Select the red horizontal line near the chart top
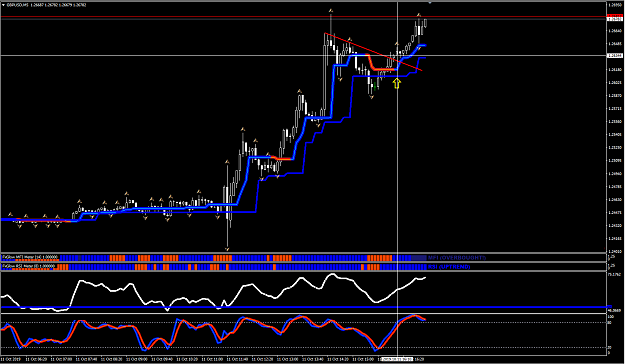The width and height of the screenshot is (625, 364). coord(303,17)
